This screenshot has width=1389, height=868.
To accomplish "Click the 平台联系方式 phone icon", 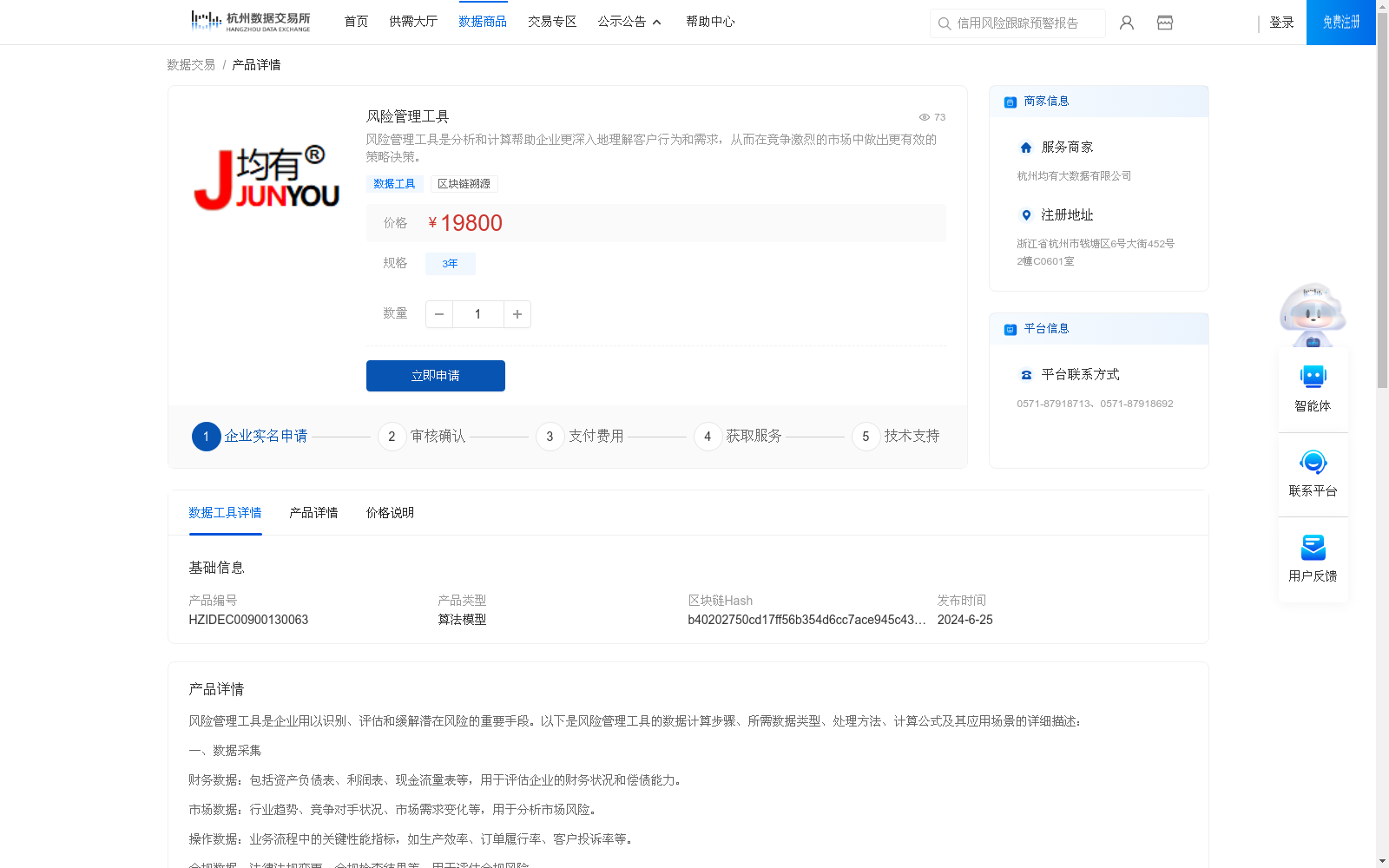I will 1026,375.
